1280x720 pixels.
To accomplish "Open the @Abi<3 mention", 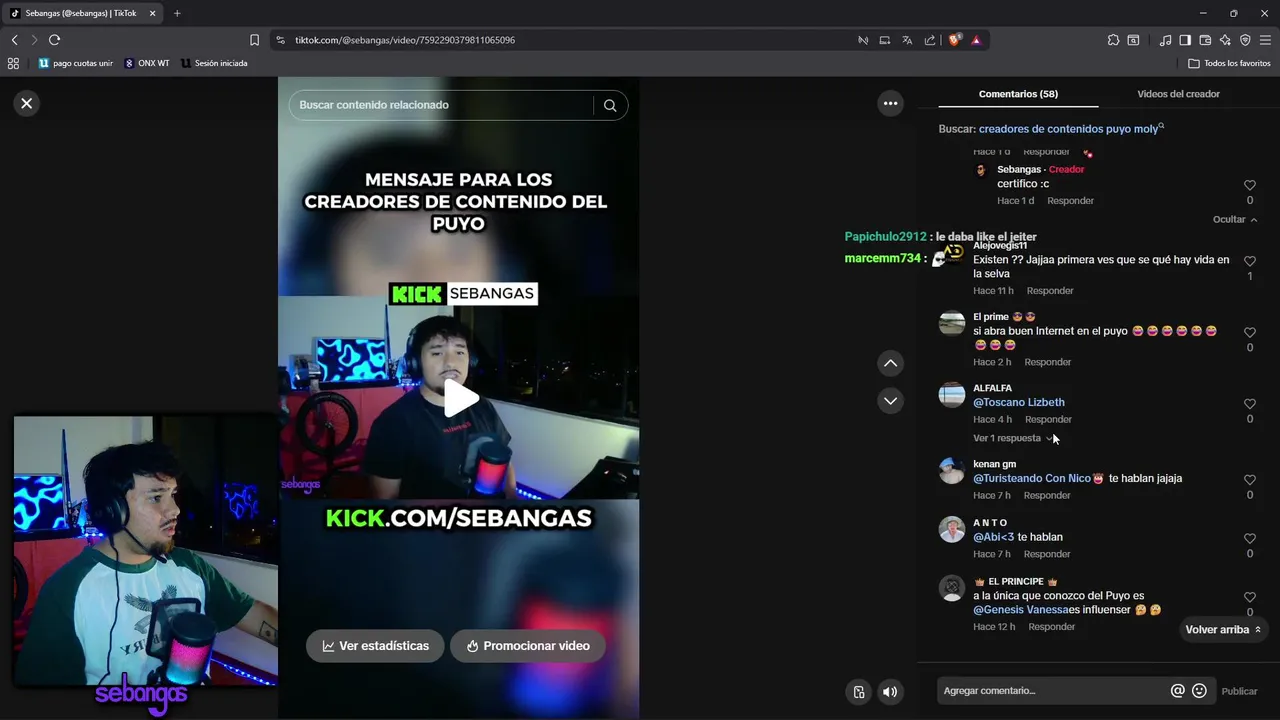I will (x=994, y=537).
